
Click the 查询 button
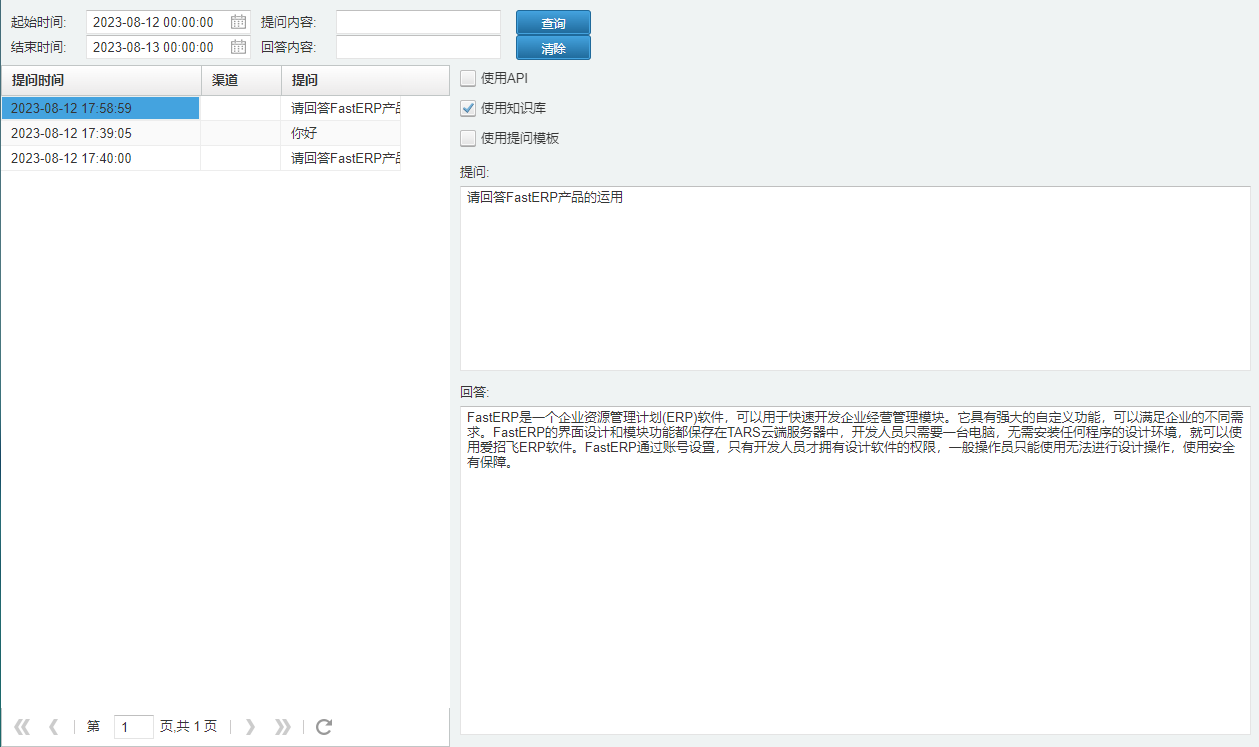point(553,23)
